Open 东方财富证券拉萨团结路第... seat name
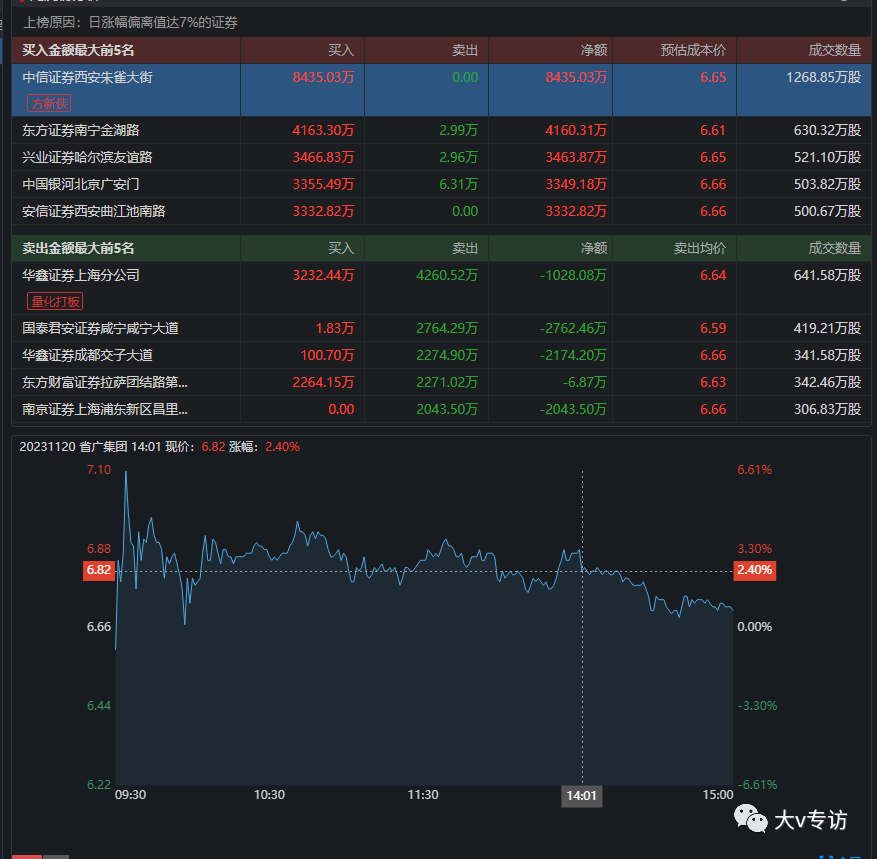This screenshot has width=877, height=859. (105, 383)
